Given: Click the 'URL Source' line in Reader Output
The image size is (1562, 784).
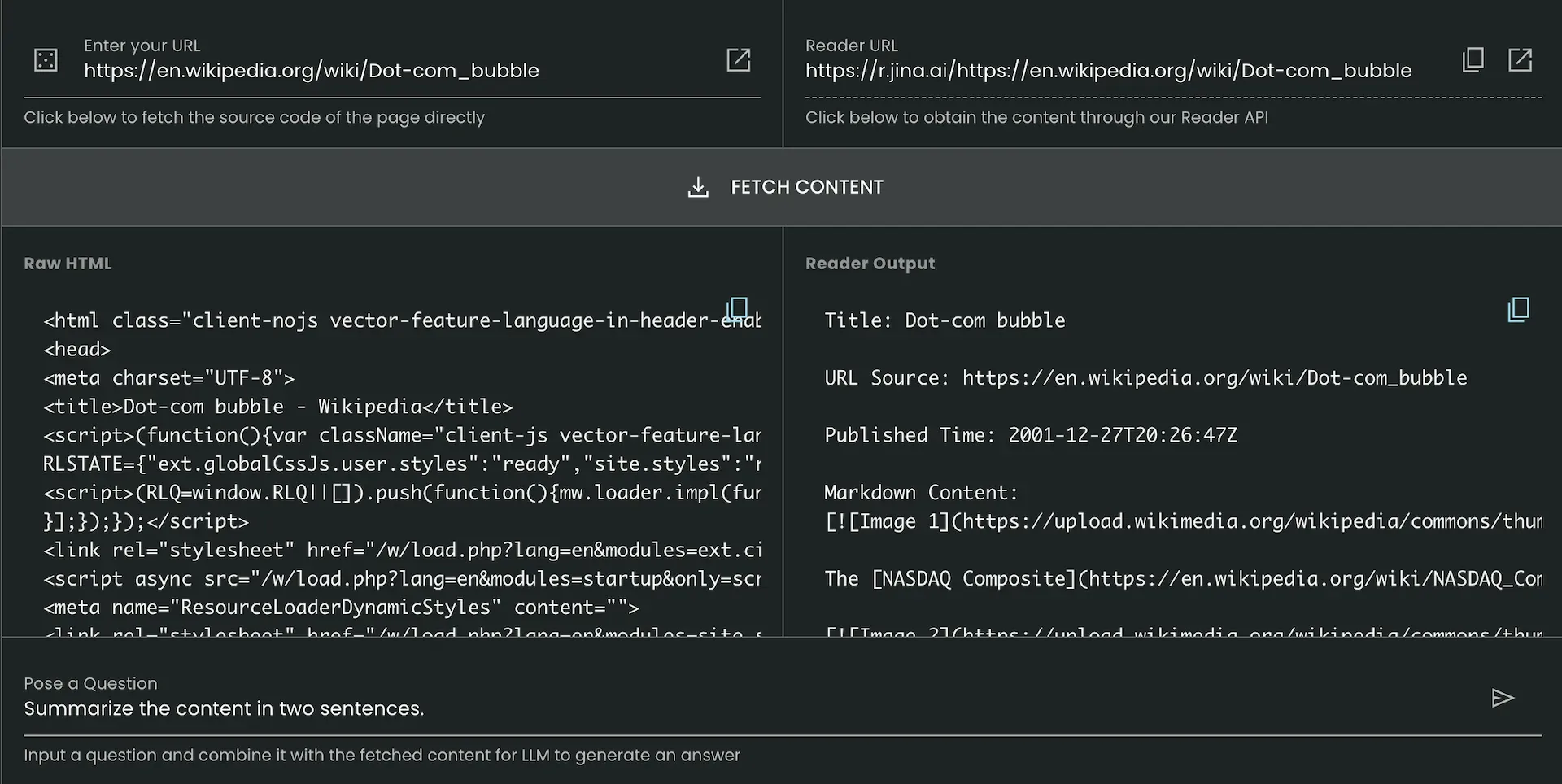Looking at the screenshot, I should click(x=1145, y=378).
